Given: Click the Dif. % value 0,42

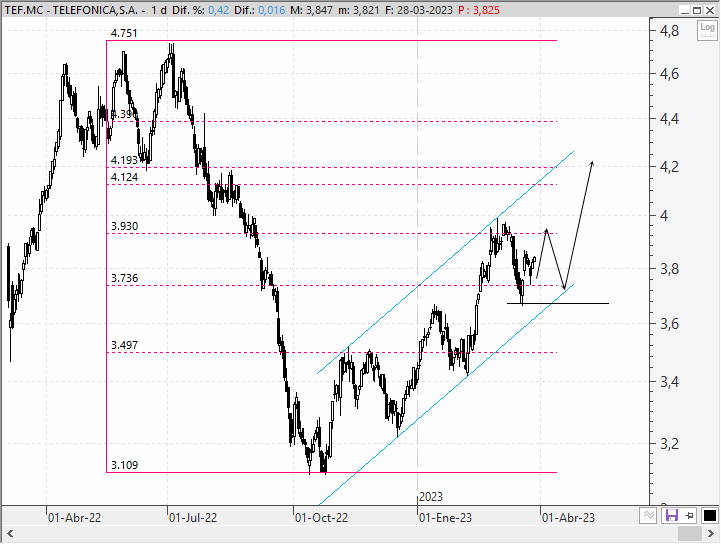Looking at the screenshot, I should 218,10.
